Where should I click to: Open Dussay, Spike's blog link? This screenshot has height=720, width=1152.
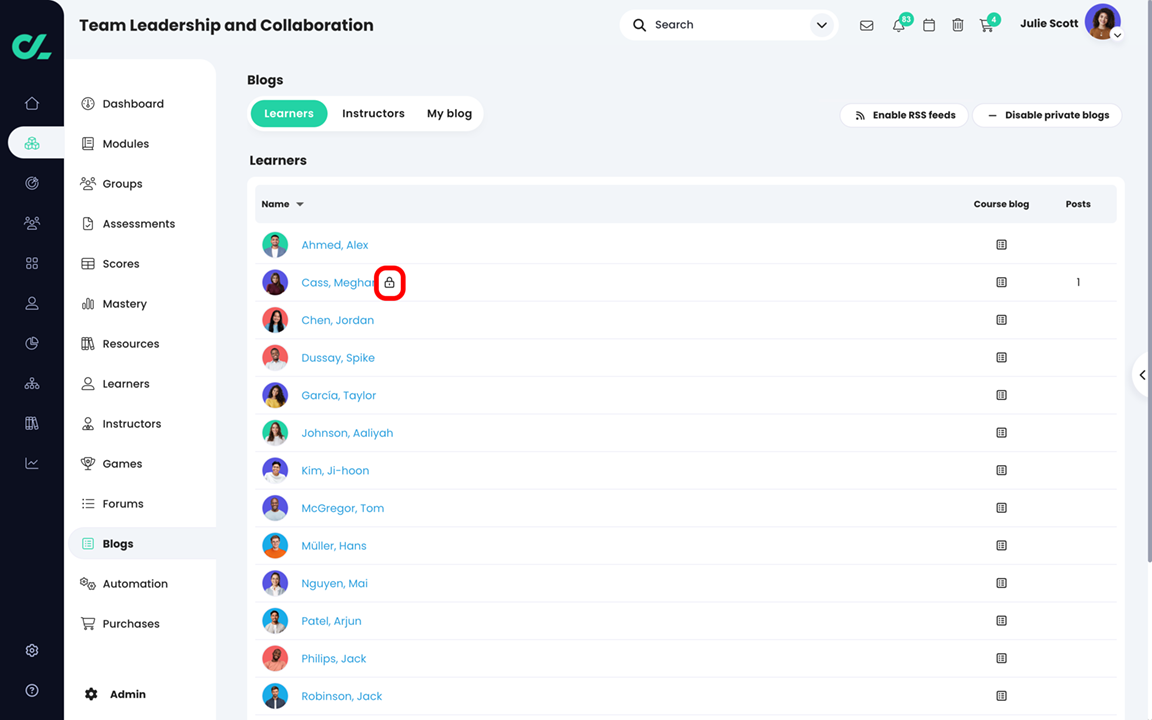pyautogui.click(x=338, y=358)
